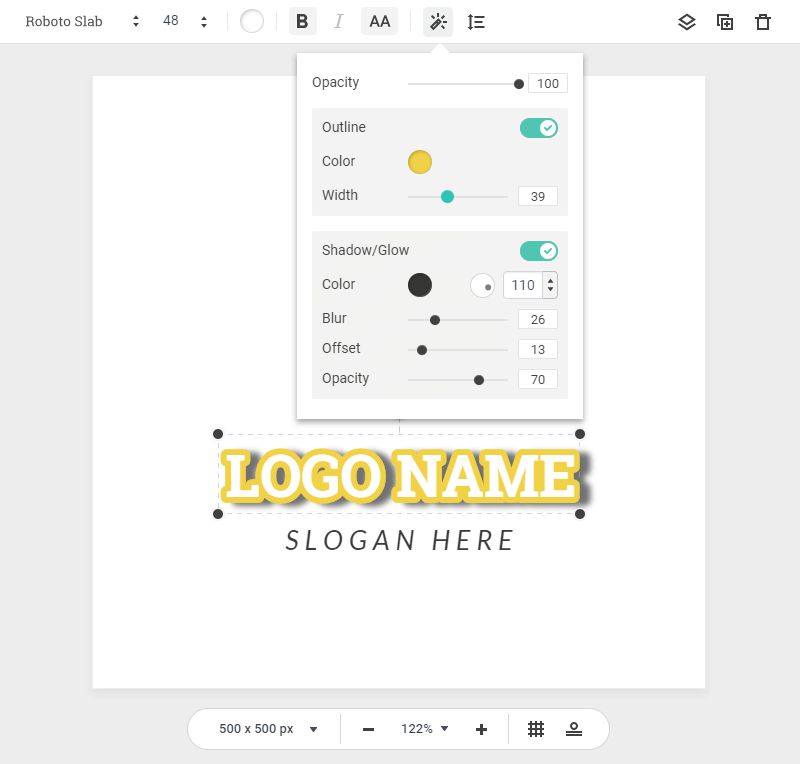The height and width of the screenshot is (764, 800).
Task: Toggle uppercase AA text option
Action: click(379, 21)
